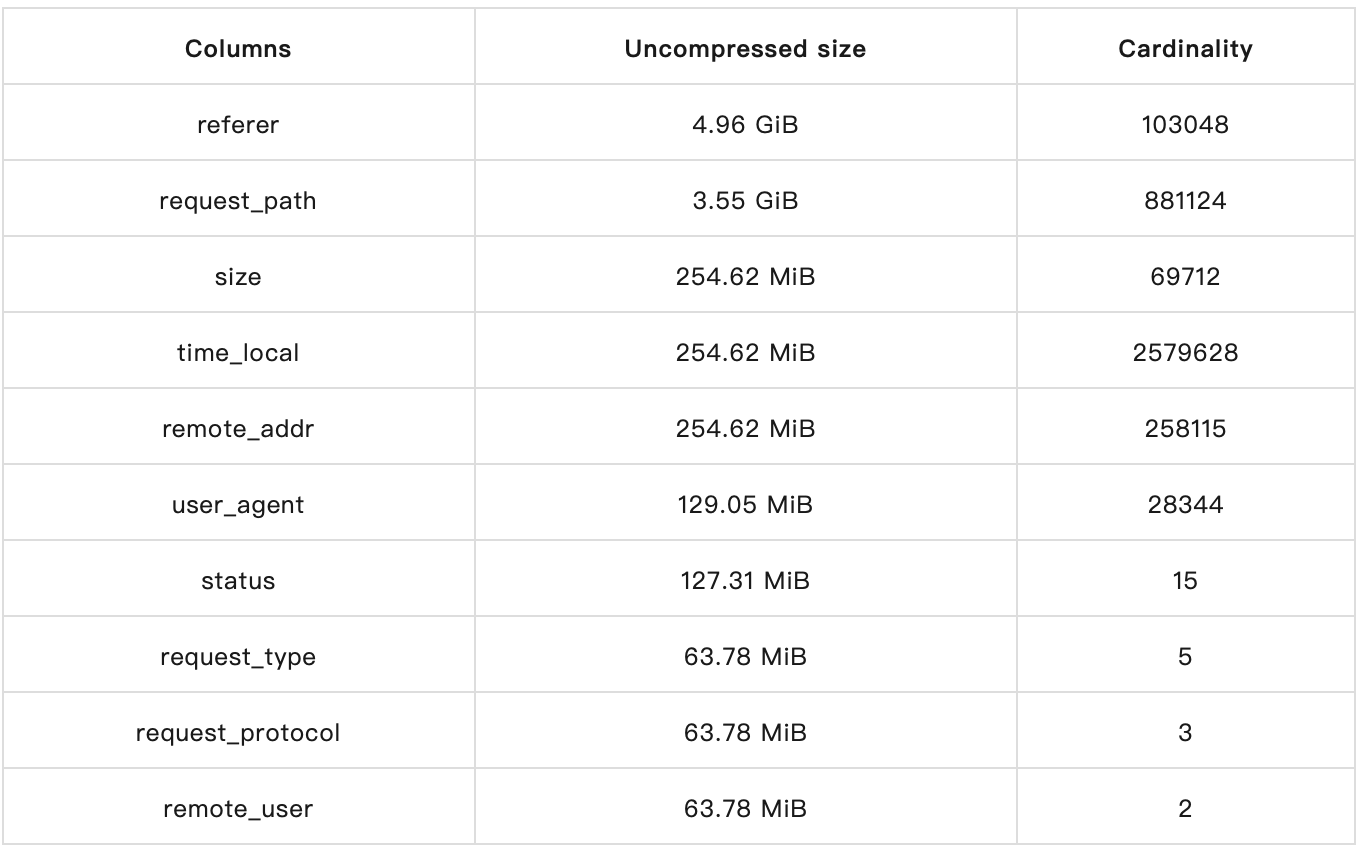Select the remote_user row label
The image size is (1358, 846).
click(x=238, y=809)
